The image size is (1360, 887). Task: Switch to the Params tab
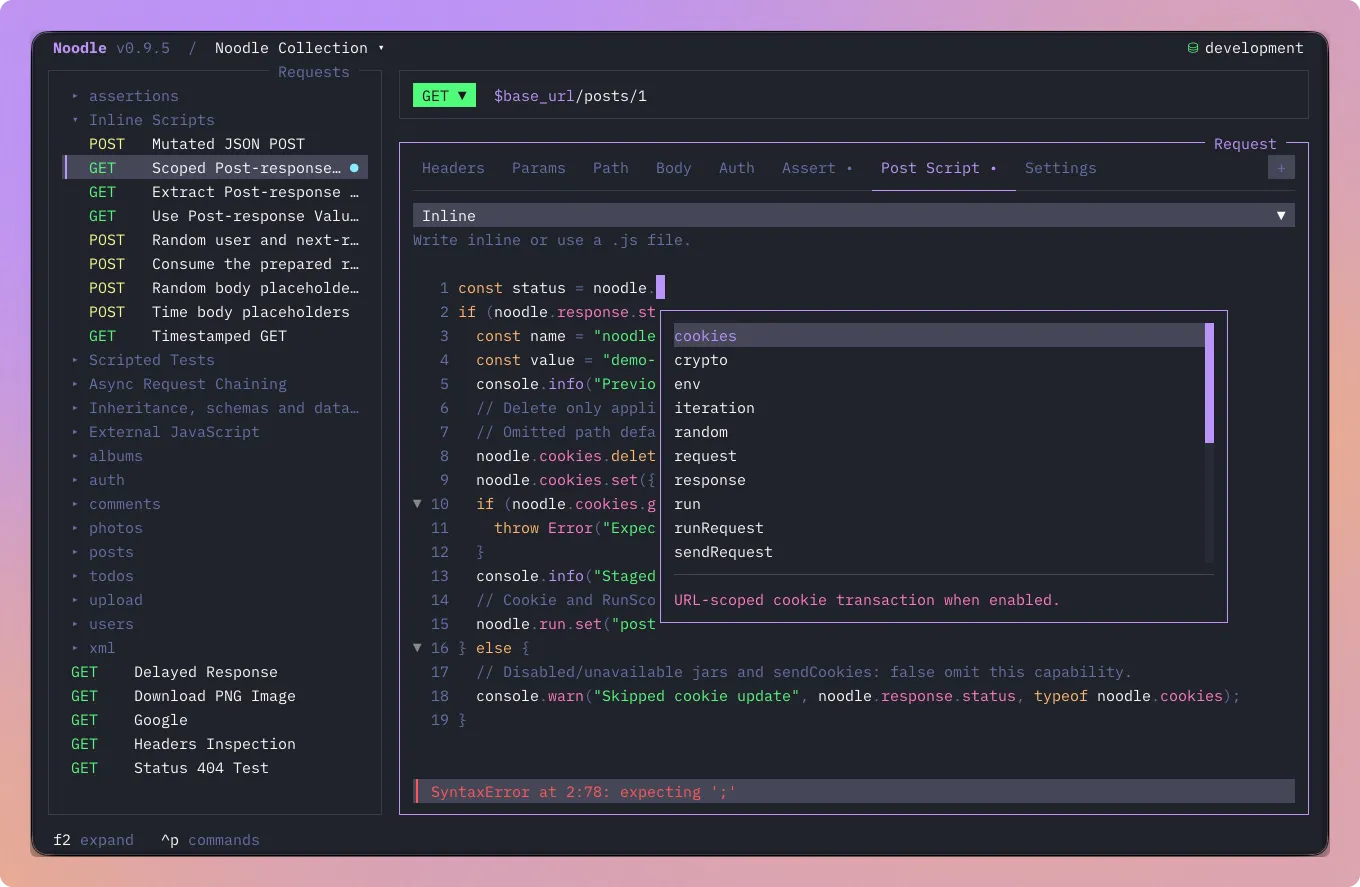coord(538,168)
